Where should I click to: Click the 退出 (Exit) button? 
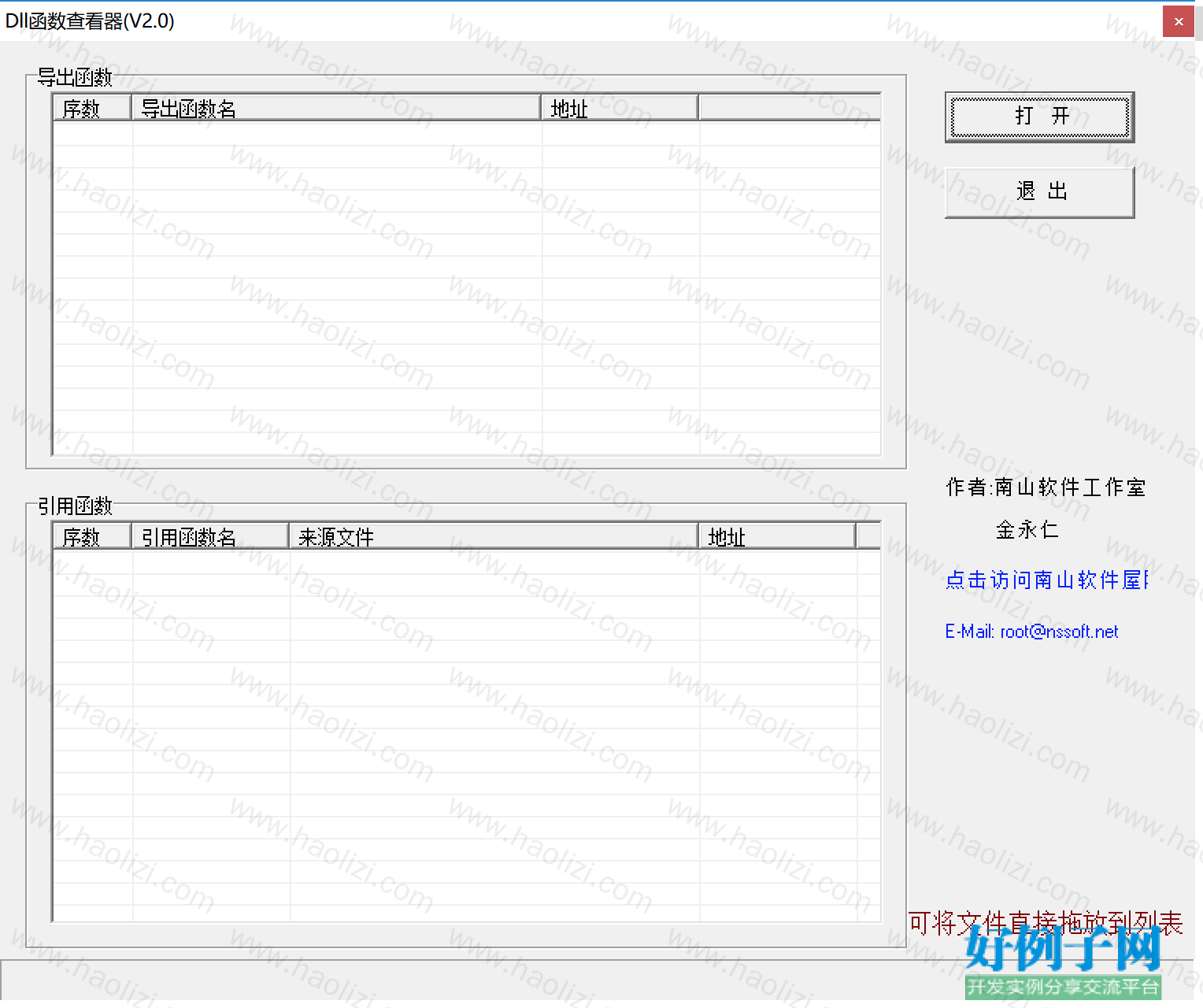[1039, 191]
